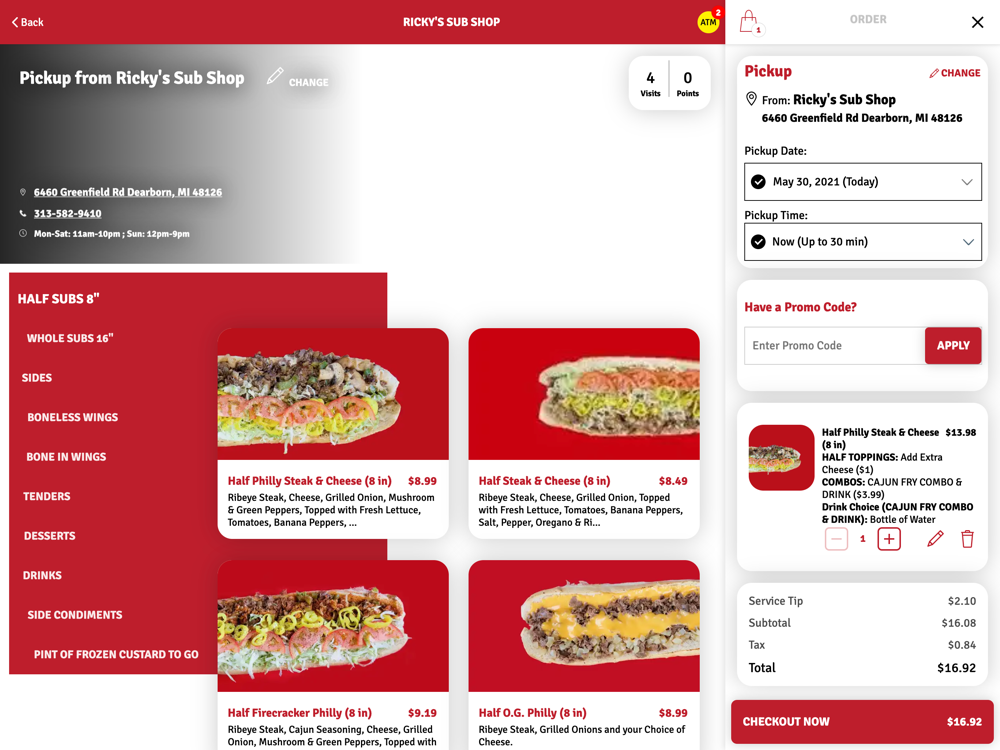Click CHANGE link in Pickup card
Screen dimensions: 1000x750
[x=955, y=73]
